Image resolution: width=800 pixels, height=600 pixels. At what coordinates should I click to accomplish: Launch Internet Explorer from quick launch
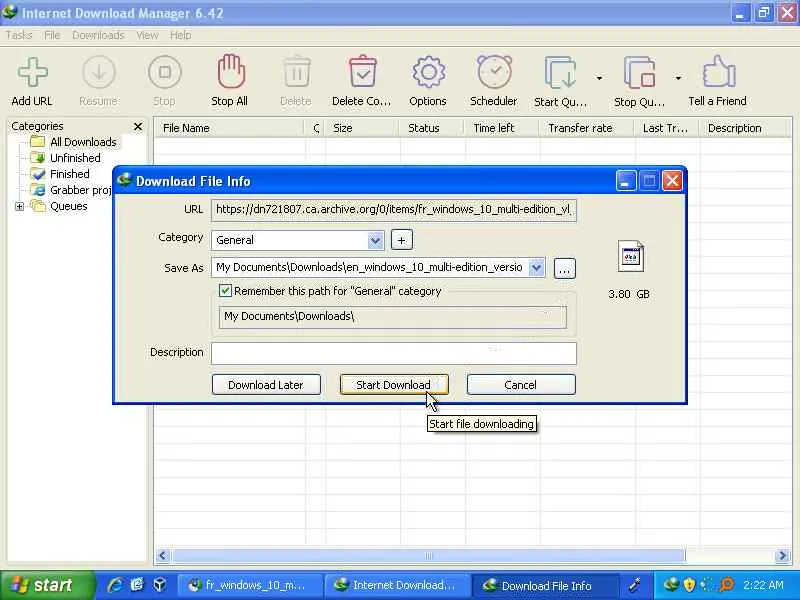click(x=115, y=585)
